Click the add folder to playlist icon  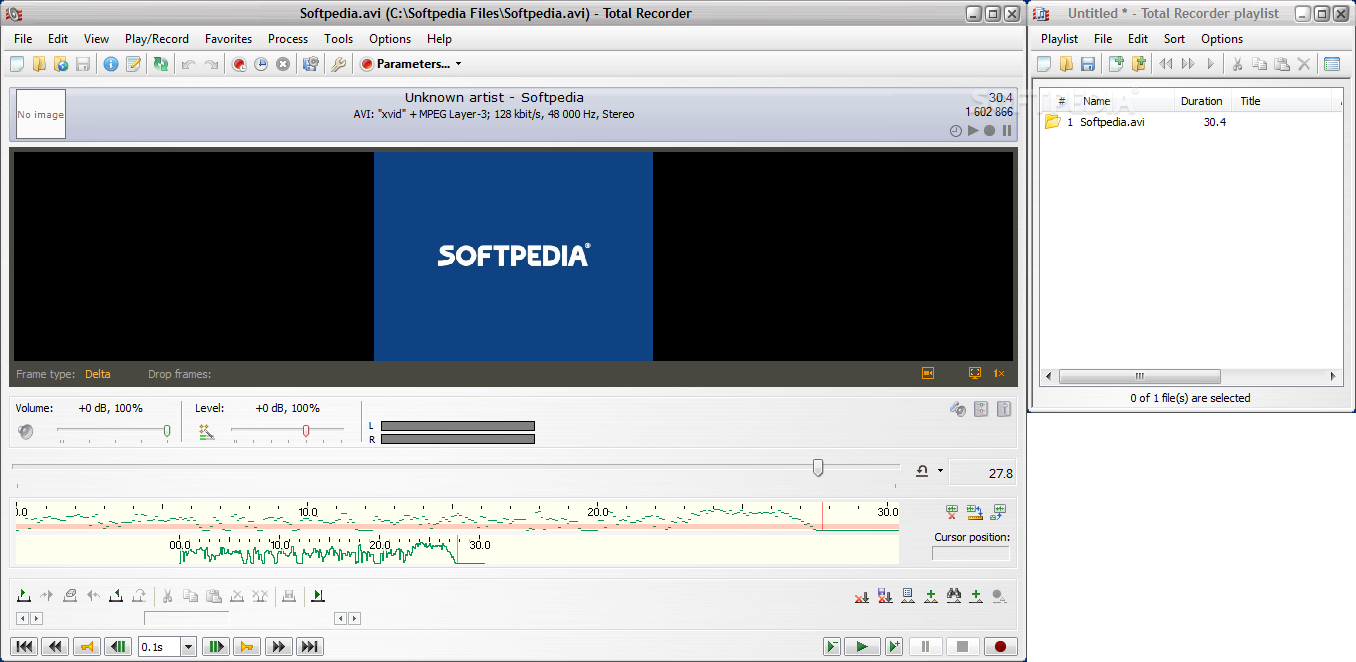[x=1138, y=64]
